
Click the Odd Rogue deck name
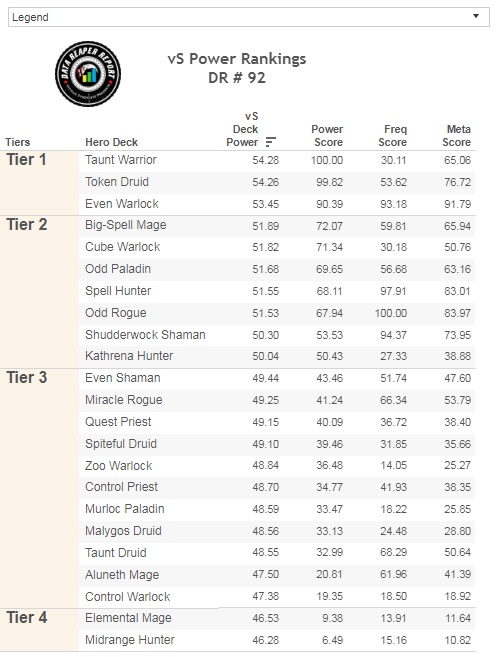click(116, 313)
